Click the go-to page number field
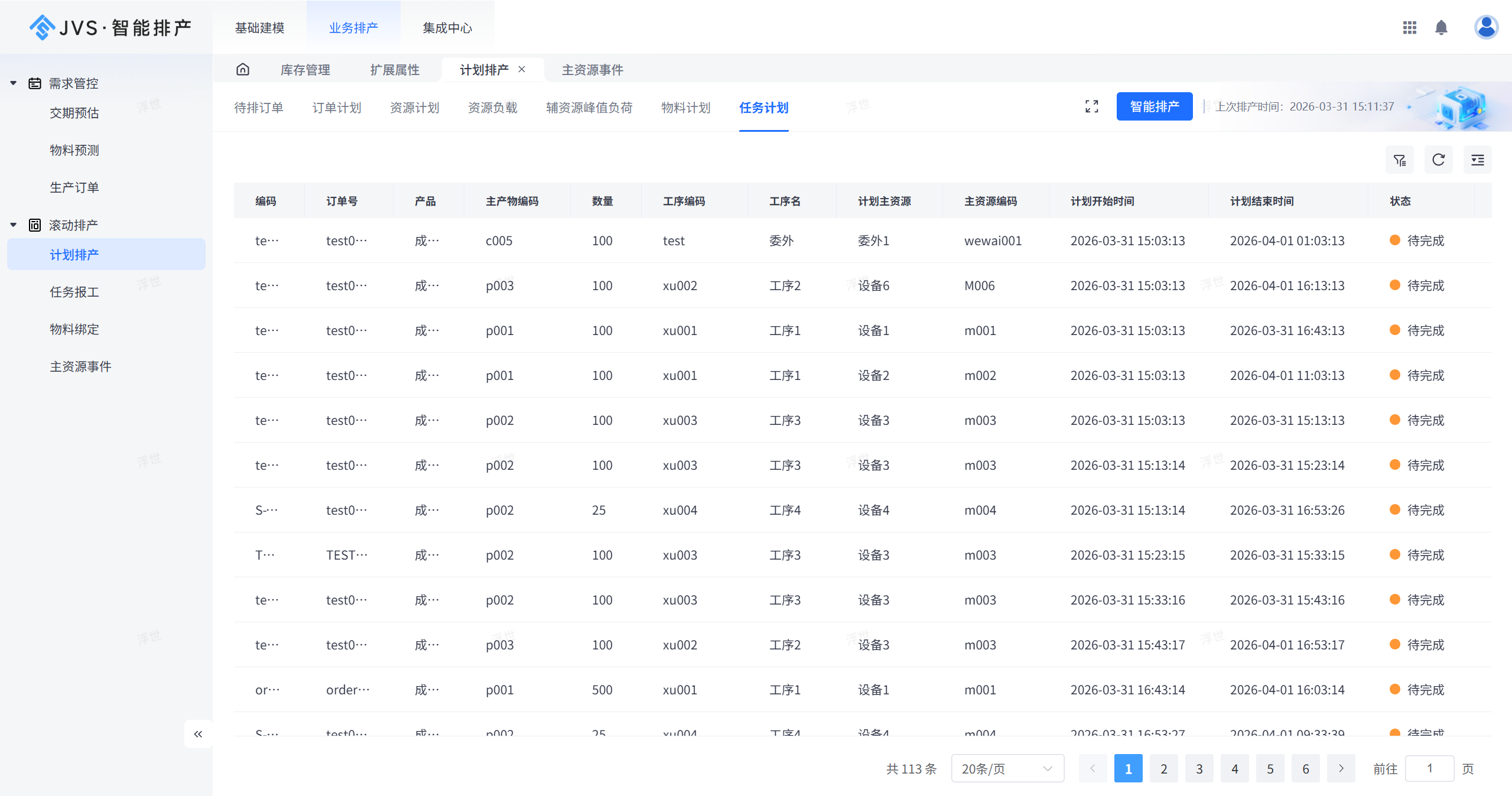Image resolution: width=1512 pixels, height=796 pixels. tap(1429, 769)
